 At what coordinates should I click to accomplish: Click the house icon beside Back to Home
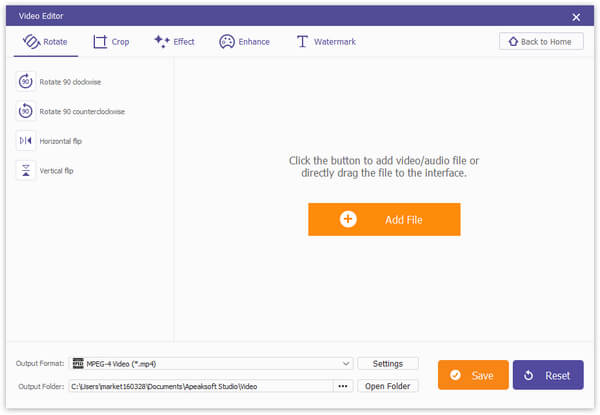(x=513, y=41)
